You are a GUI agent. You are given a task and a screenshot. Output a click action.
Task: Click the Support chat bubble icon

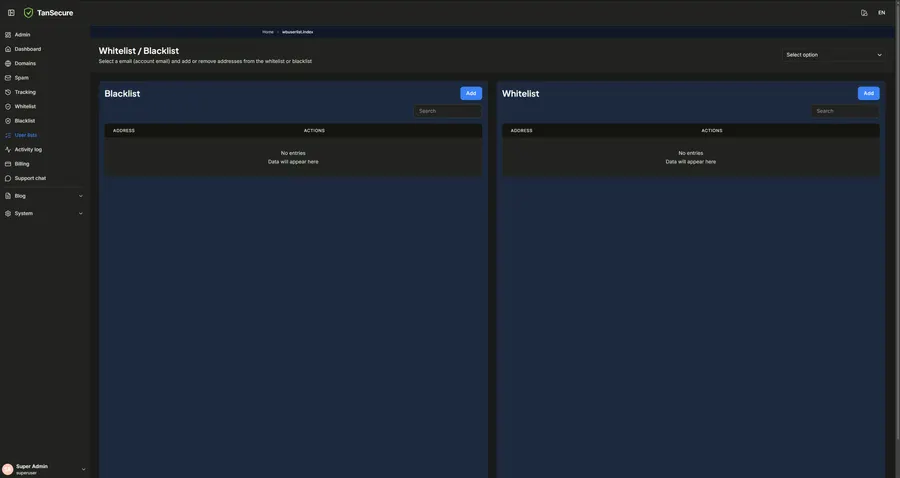tap(8, 178)
